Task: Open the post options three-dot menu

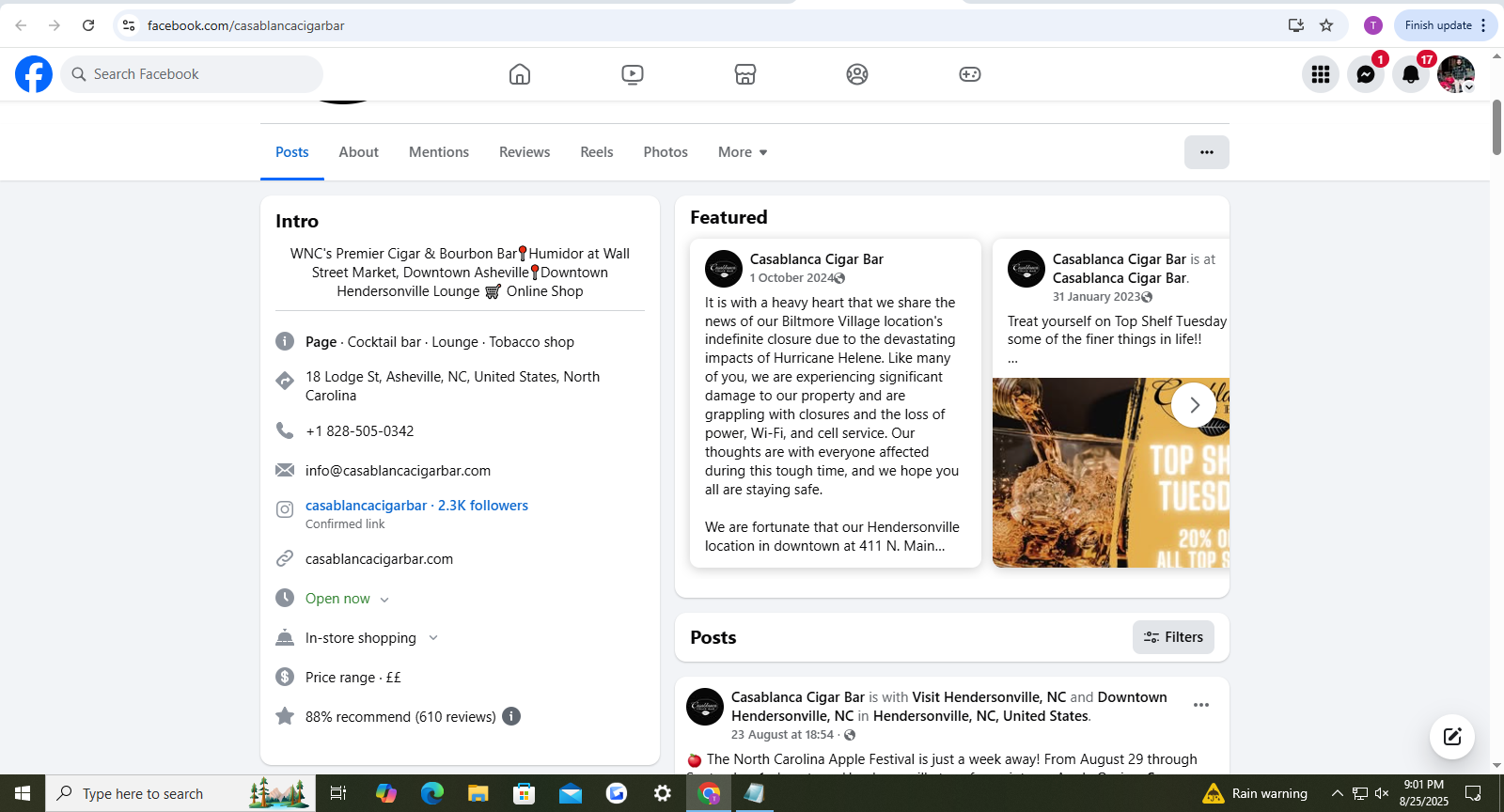Action: click(x=1201, y=705)
